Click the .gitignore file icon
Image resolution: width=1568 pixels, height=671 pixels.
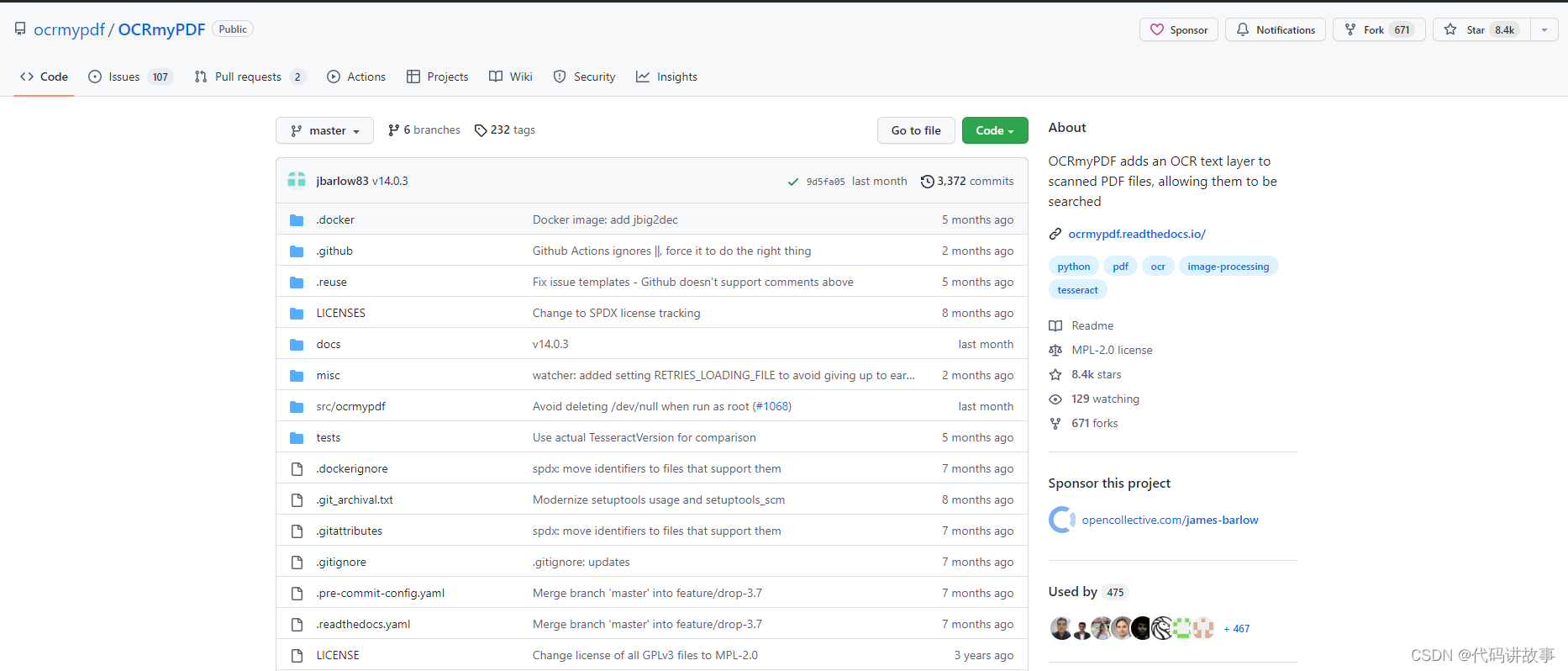tap(297, 562)
